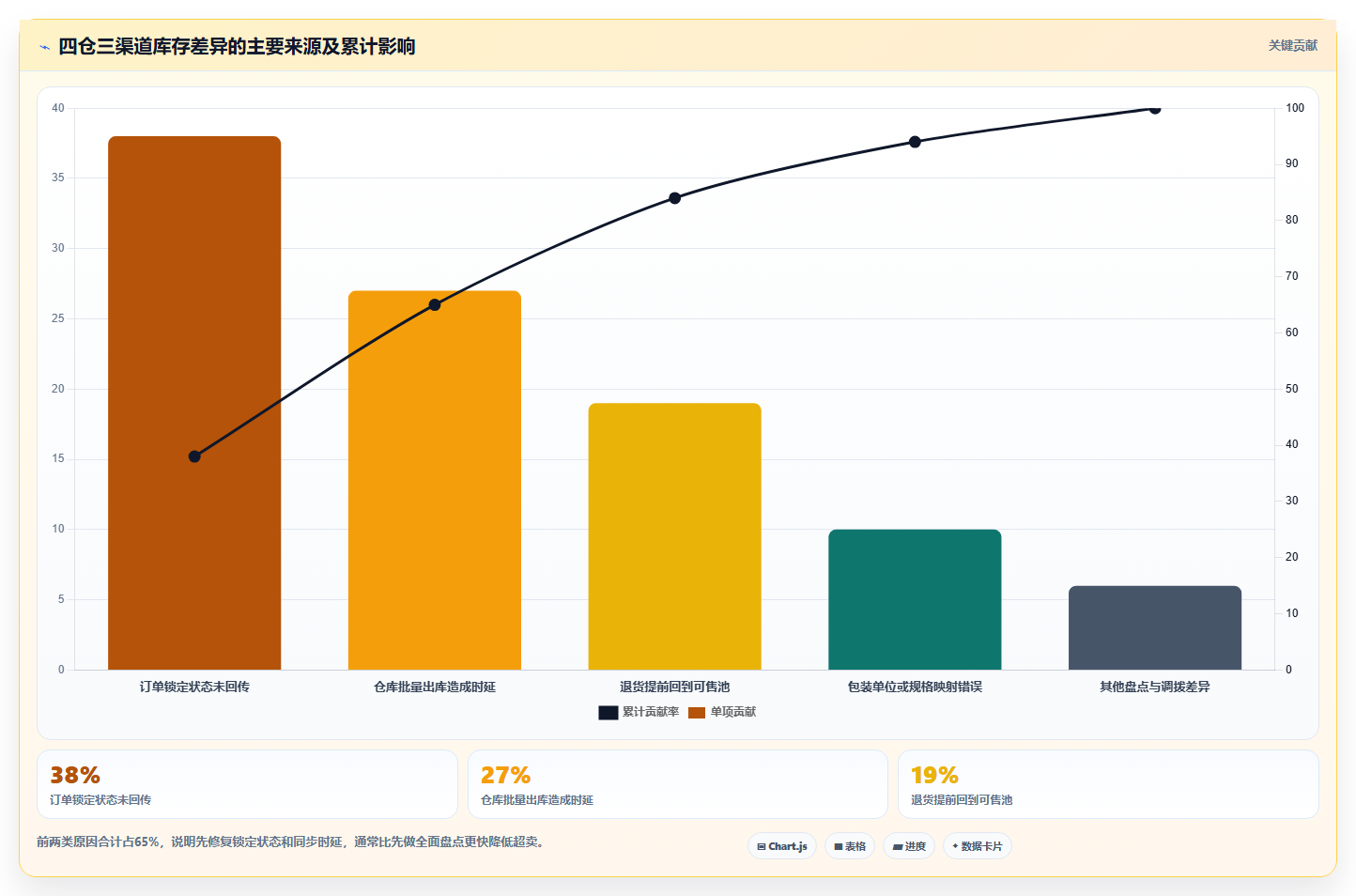1356x896 pixels.
Task: Click the 累计贡献率 legend label
Action: [651, 712]
